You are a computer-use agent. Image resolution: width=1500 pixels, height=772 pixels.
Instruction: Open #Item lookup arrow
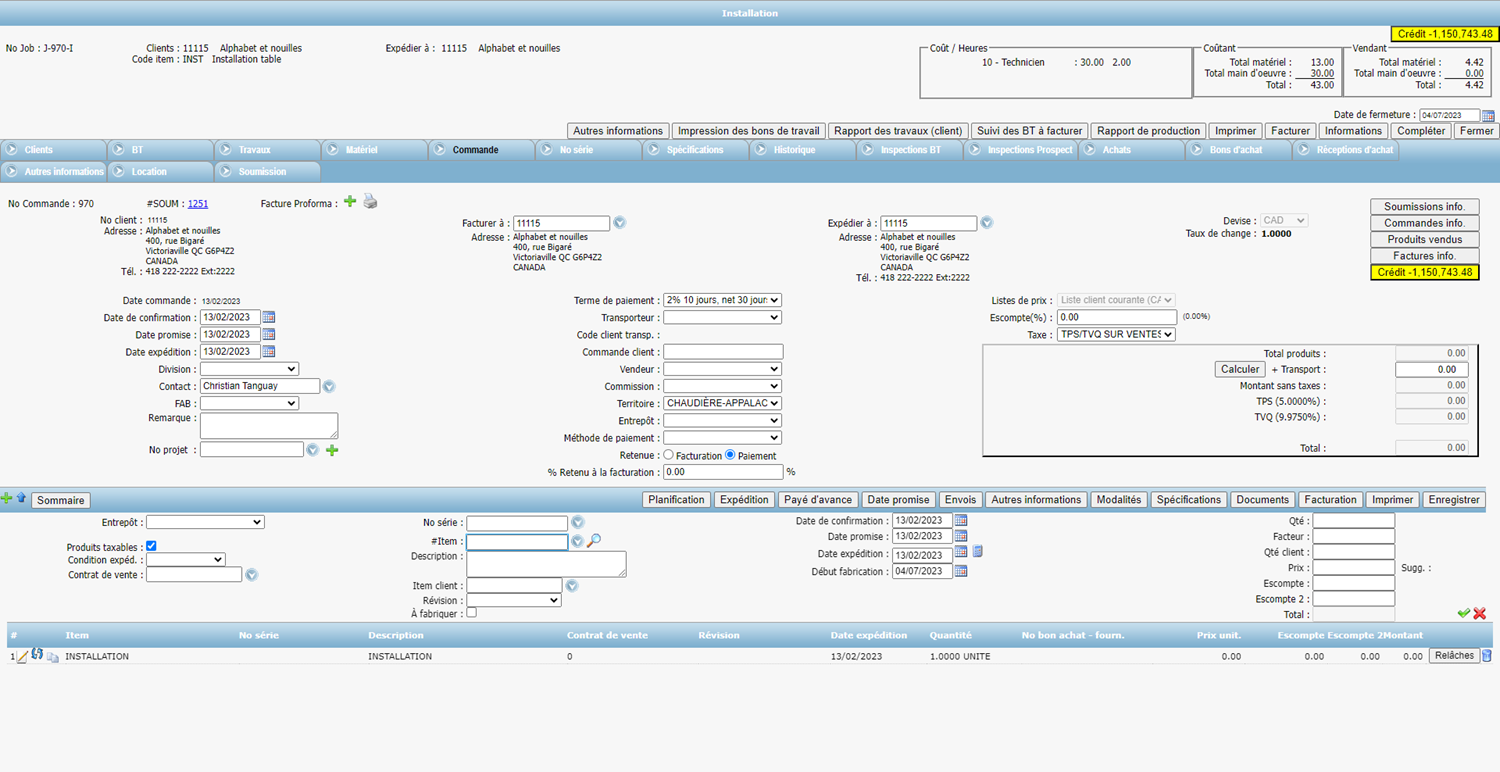pyautogui.click(x=577, y=541)
